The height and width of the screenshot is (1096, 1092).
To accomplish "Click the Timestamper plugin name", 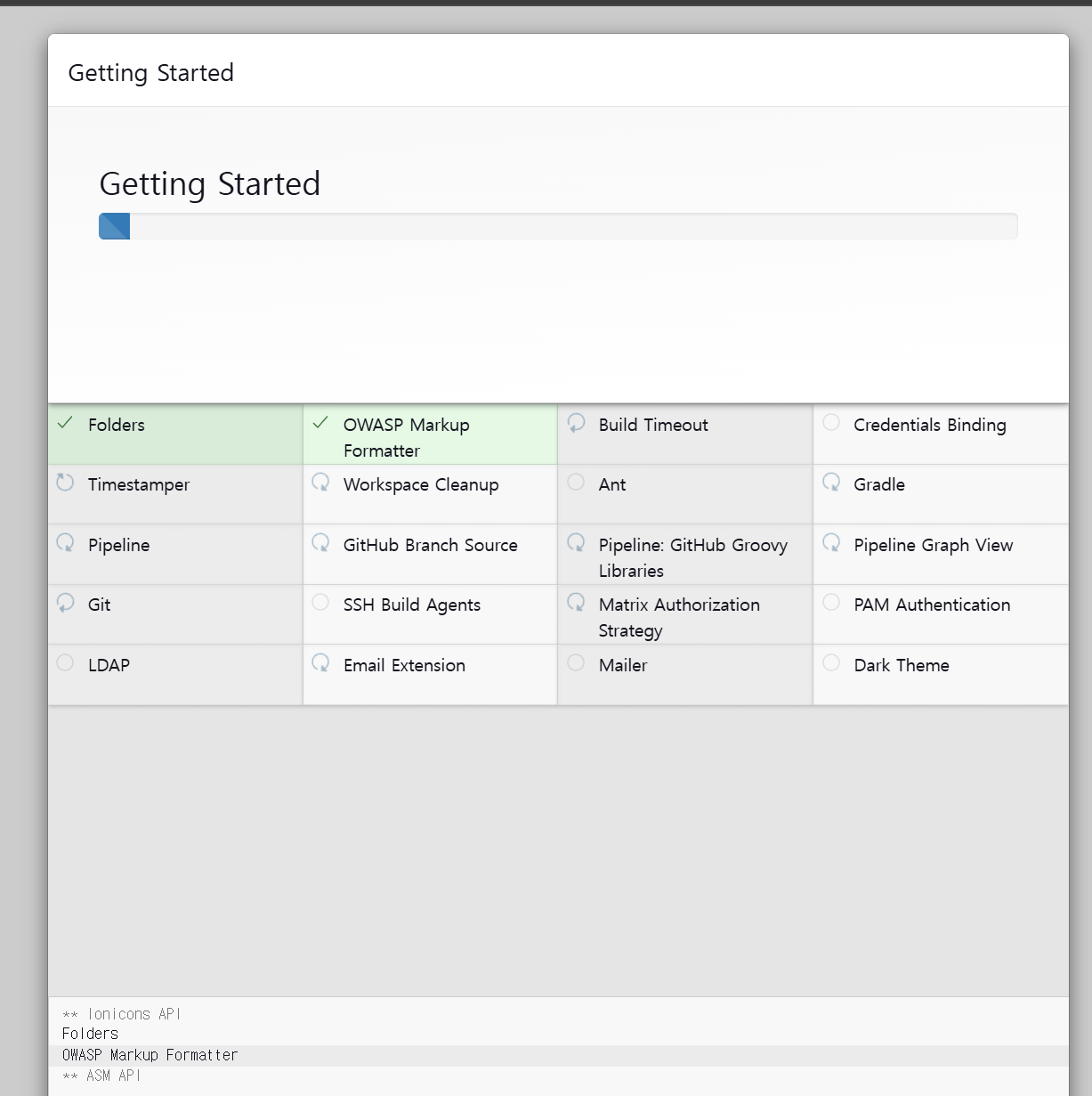I will (x=139, y=485).
